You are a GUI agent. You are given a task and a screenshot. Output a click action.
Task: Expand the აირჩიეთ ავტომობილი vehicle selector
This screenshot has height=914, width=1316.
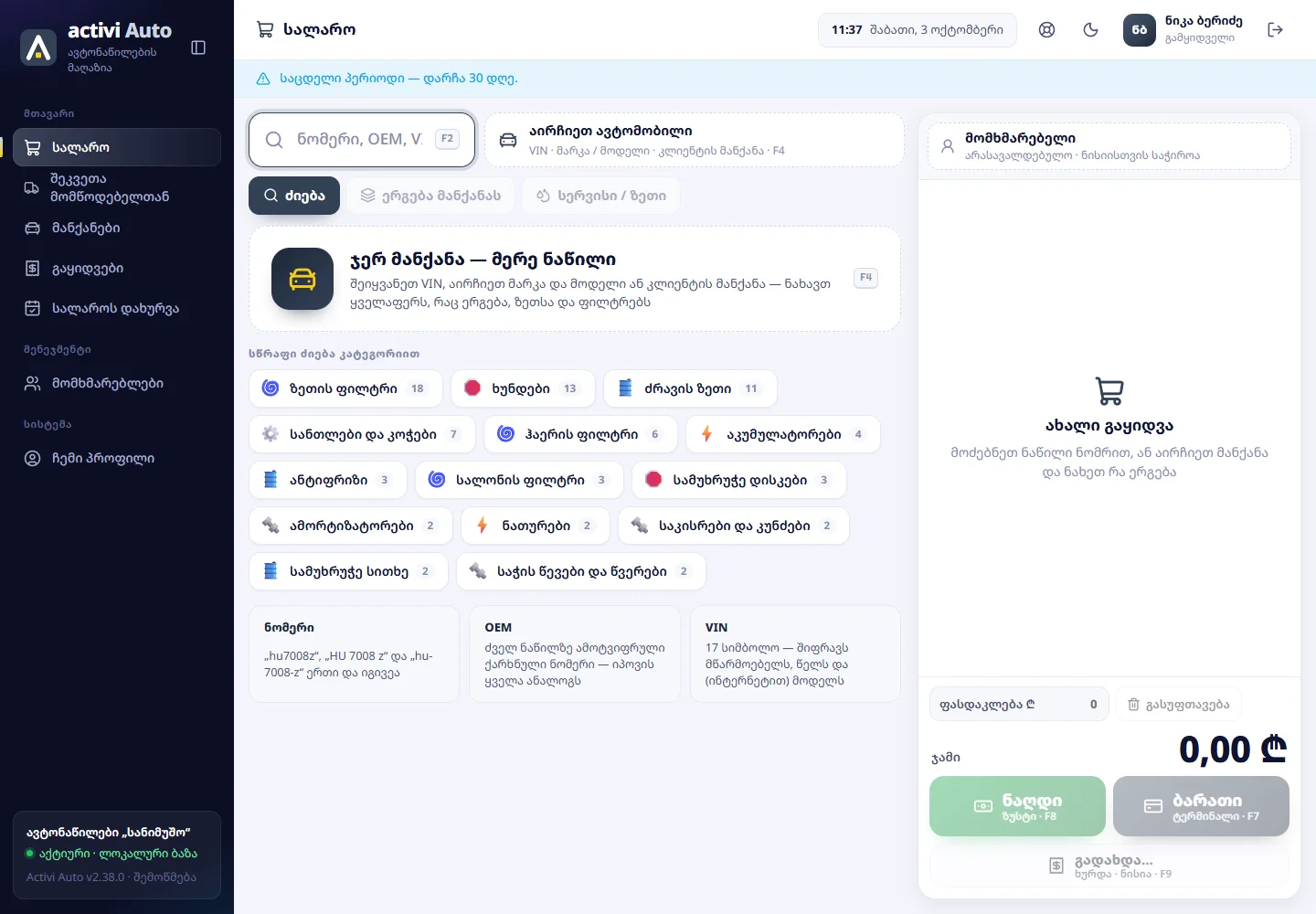click(694, 140)
